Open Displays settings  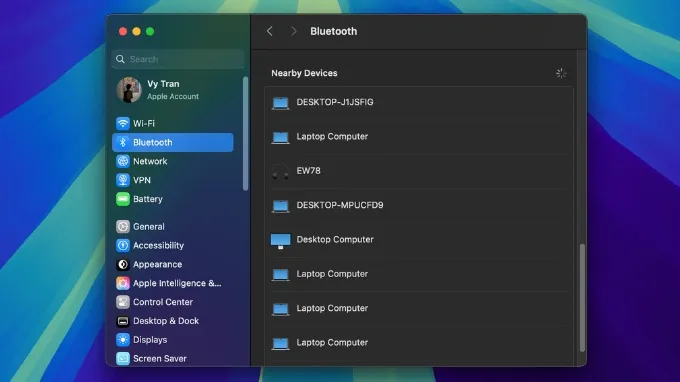pyautogui.click(x=173, y=340)
